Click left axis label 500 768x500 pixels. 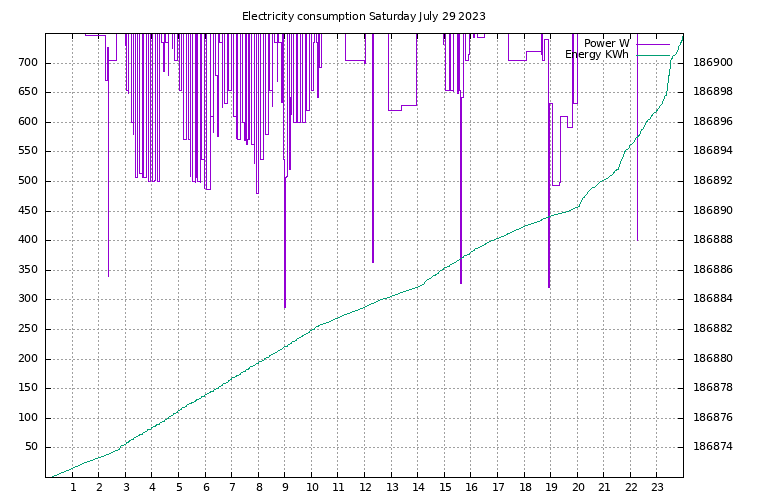28,181
